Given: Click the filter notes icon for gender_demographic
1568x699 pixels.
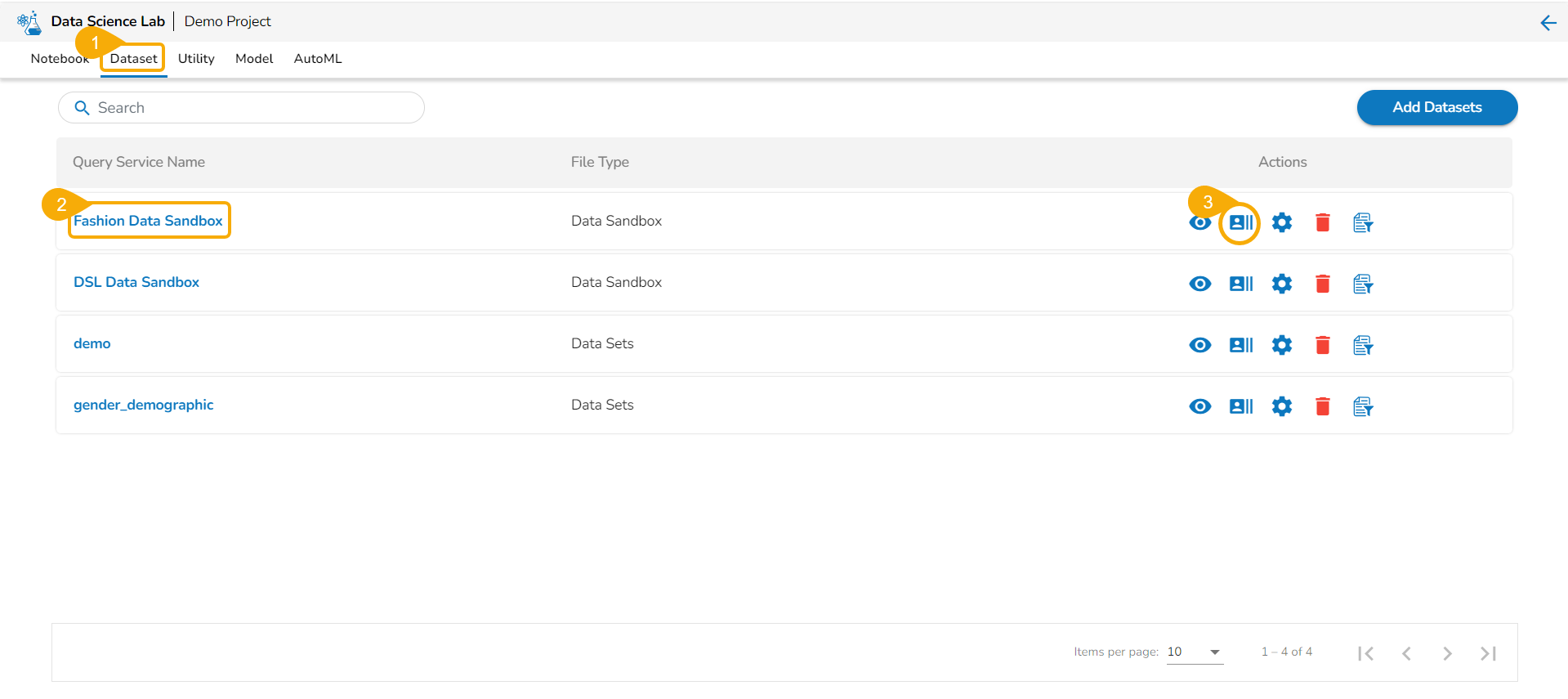Looking at the screenshot, I should tap(1362, 406).
